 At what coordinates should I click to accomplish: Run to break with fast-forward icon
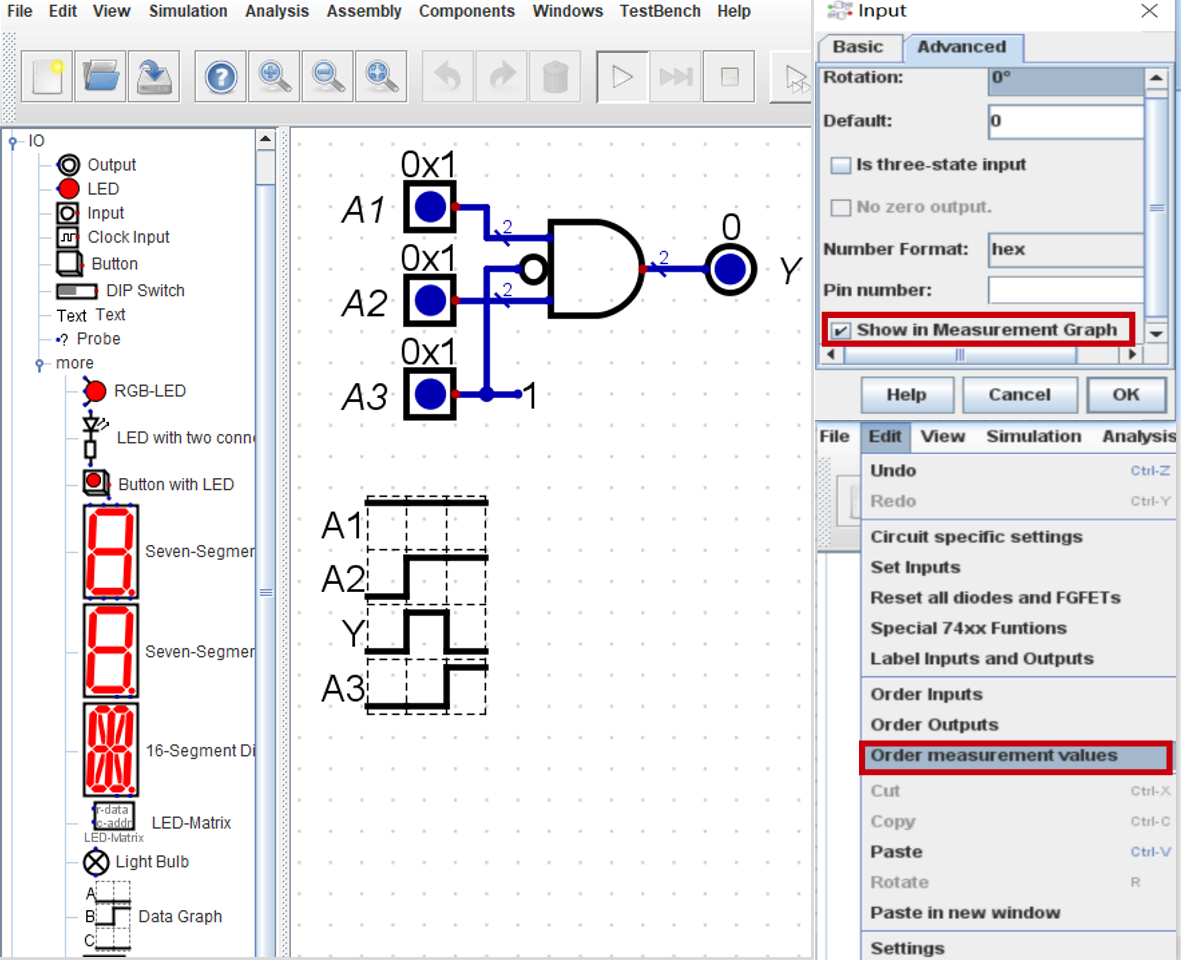click(x=675, y=76)
